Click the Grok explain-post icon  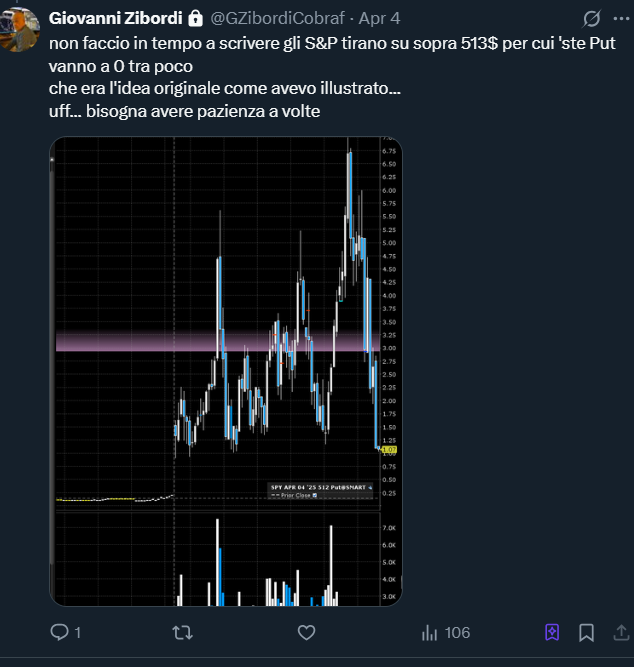(591, 19)
